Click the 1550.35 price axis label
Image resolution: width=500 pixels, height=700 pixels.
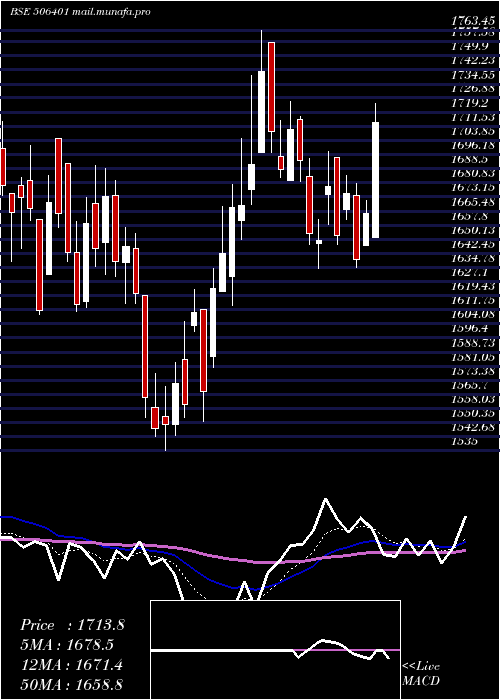(x=473, y=413)
